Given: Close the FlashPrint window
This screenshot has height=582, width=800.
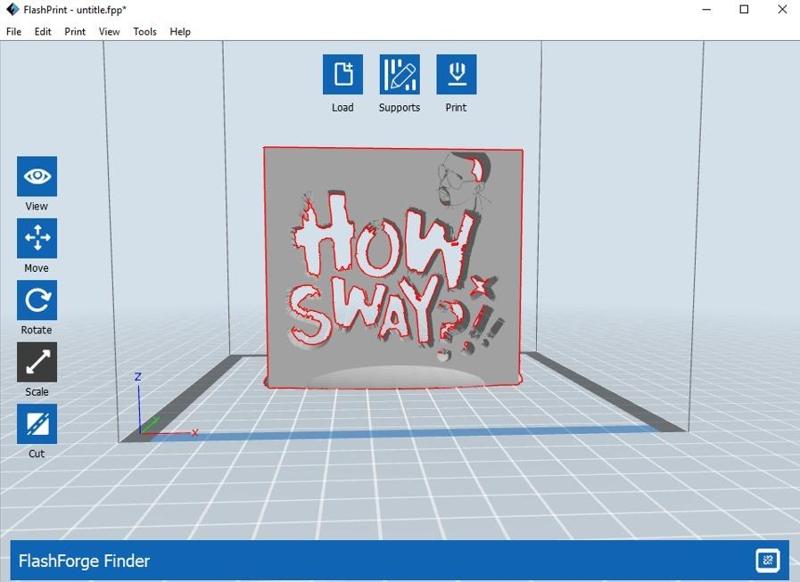Looking at the screenshot, I should (782, 9).
